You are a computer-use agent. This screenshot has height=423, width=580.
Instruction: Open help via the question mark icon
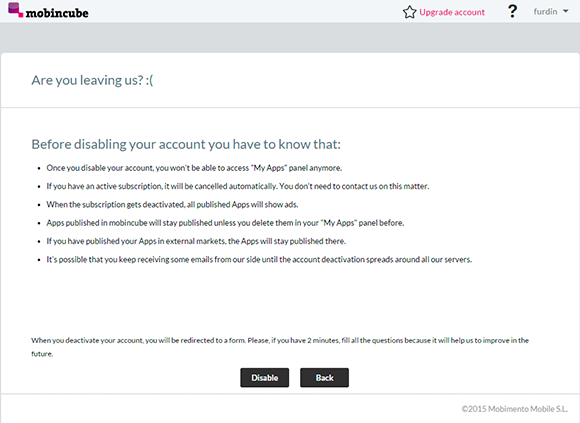512,11
